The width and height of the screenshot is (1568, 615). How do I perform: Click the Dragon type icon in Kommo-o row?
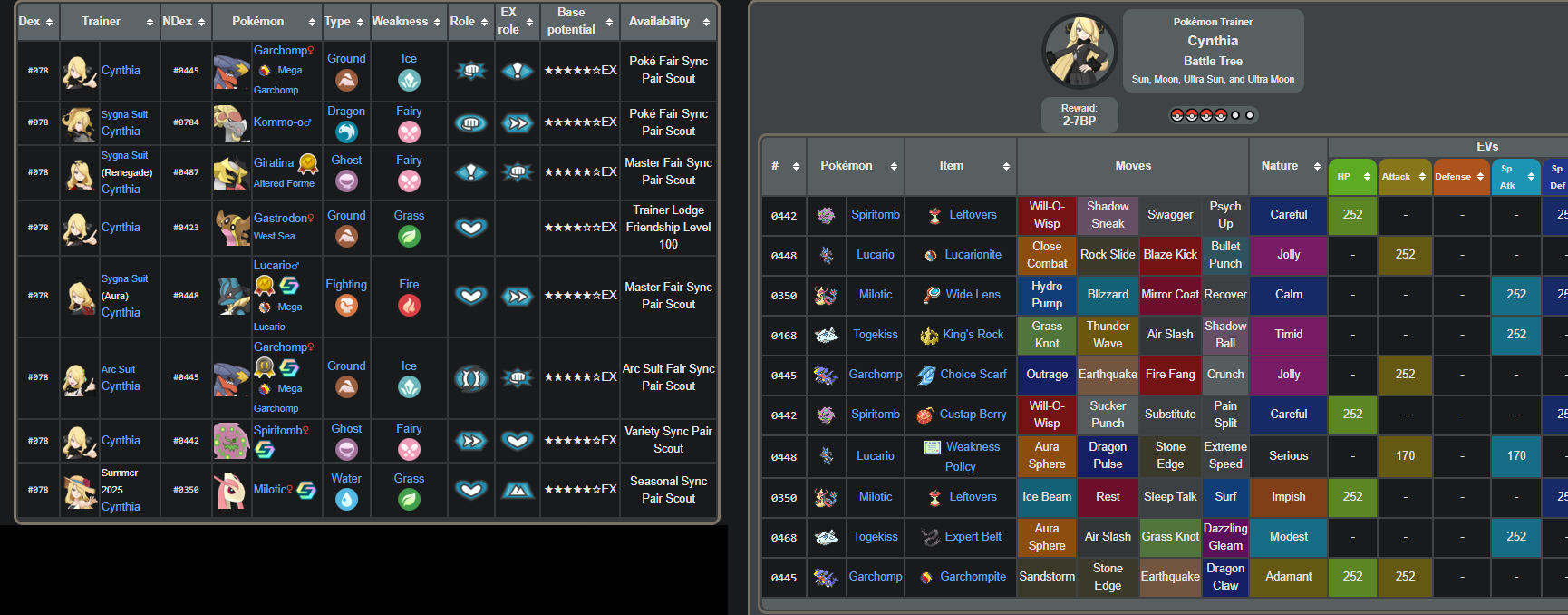pyautogui.click(x=346, y=132)
